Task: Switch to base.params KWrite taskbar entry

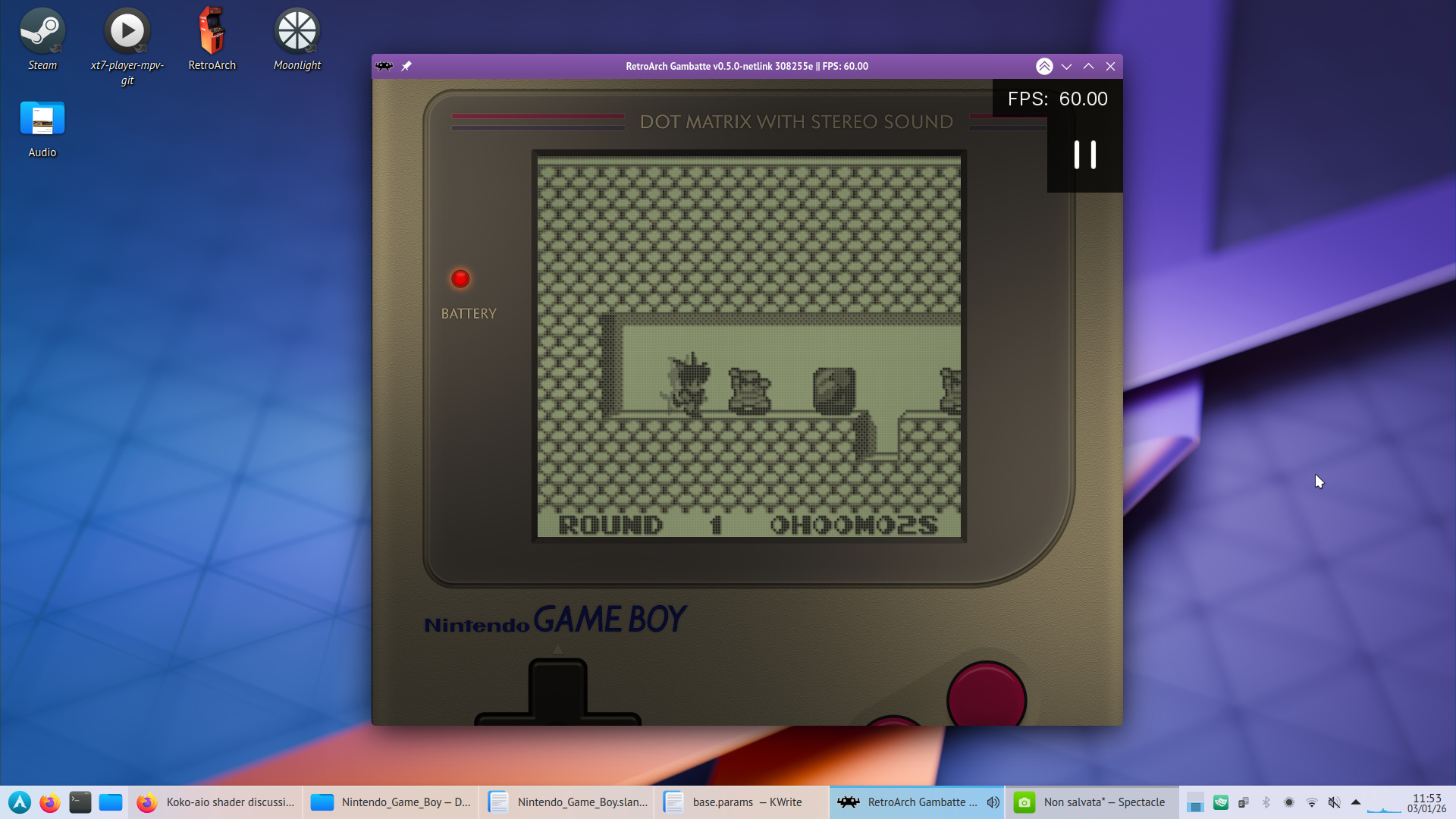Action: tap(742, 802)
